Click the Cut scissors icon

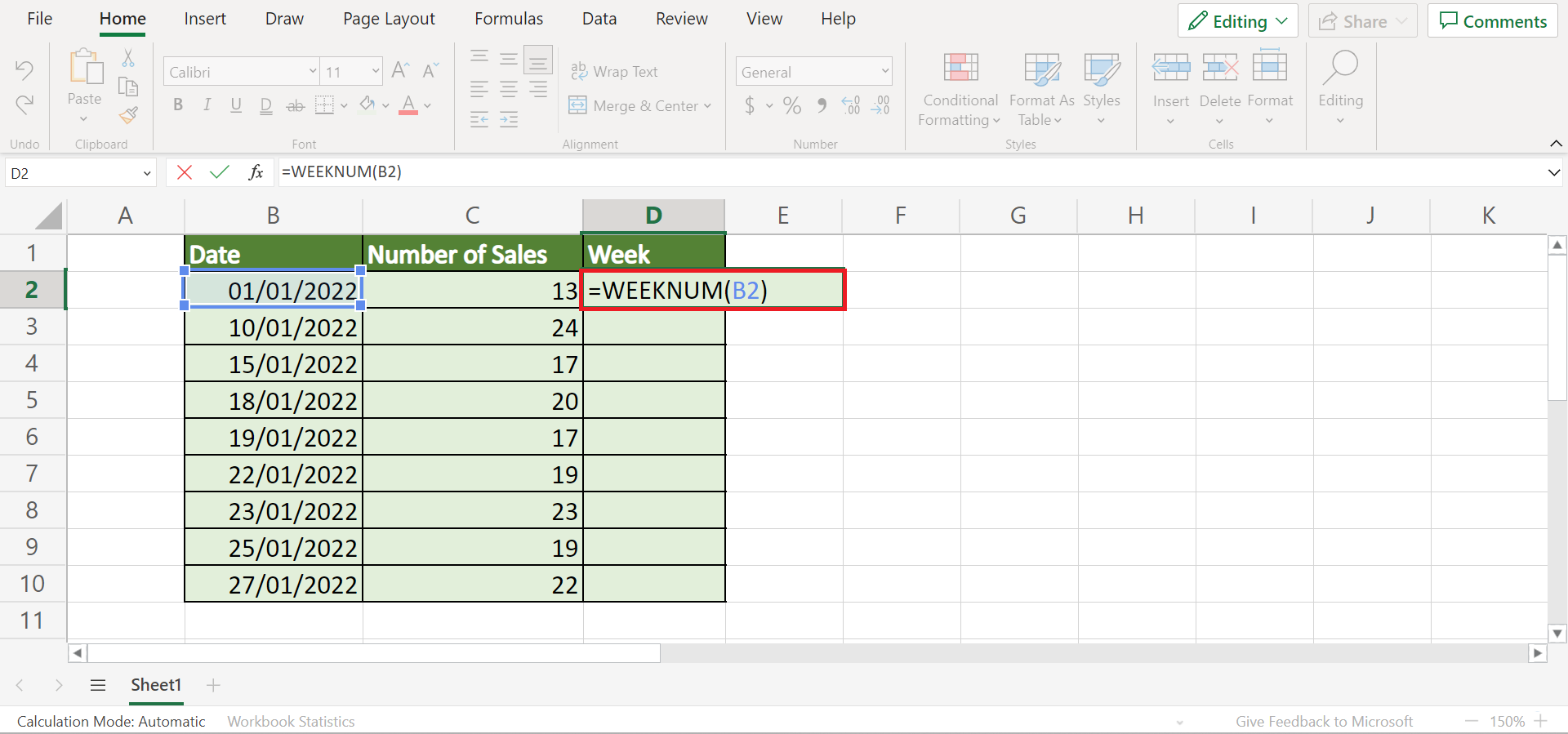click(128, 58)
